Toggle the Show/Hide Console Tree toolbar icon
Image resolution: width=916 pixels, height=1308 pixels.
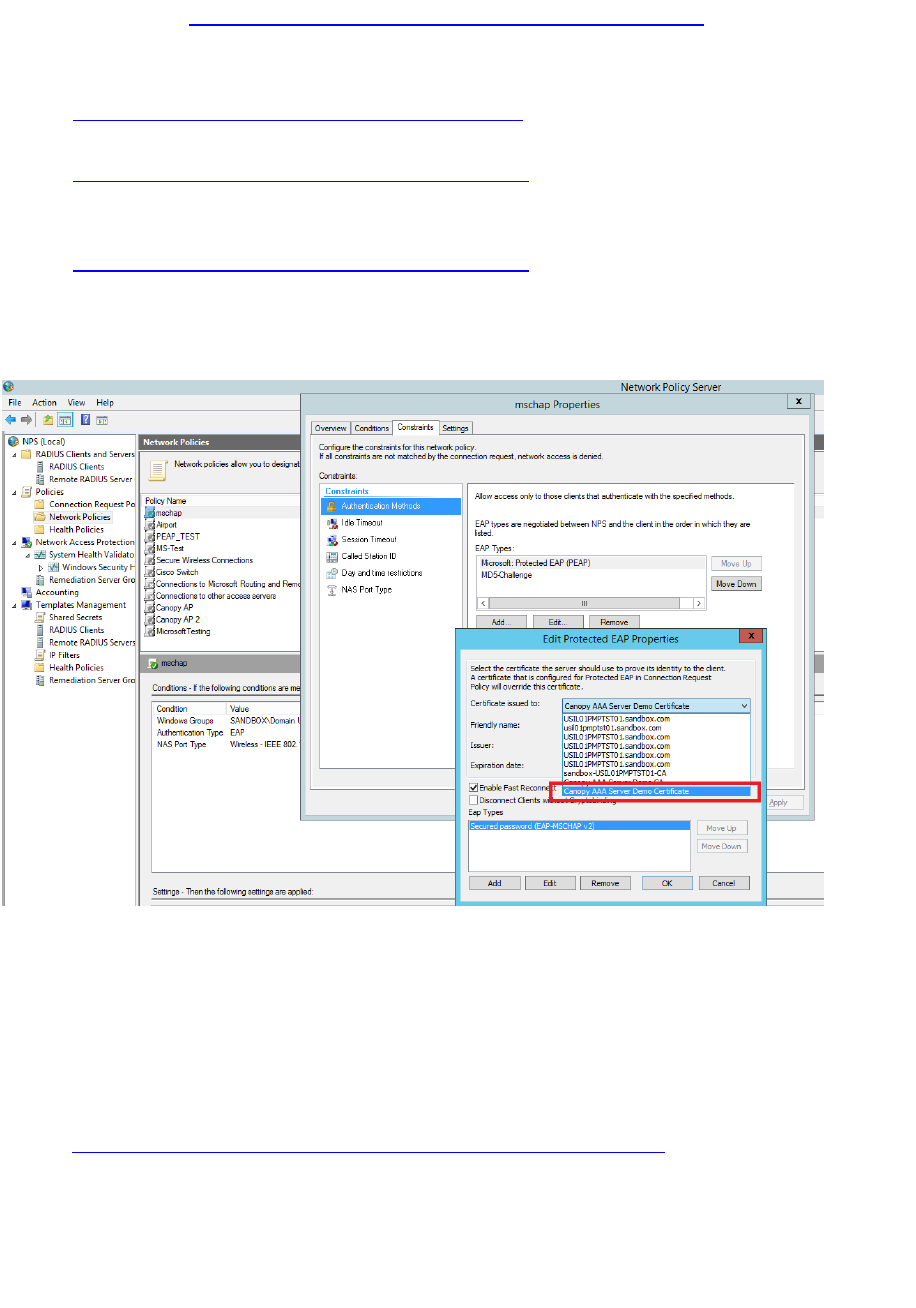[x=64, y=420]
